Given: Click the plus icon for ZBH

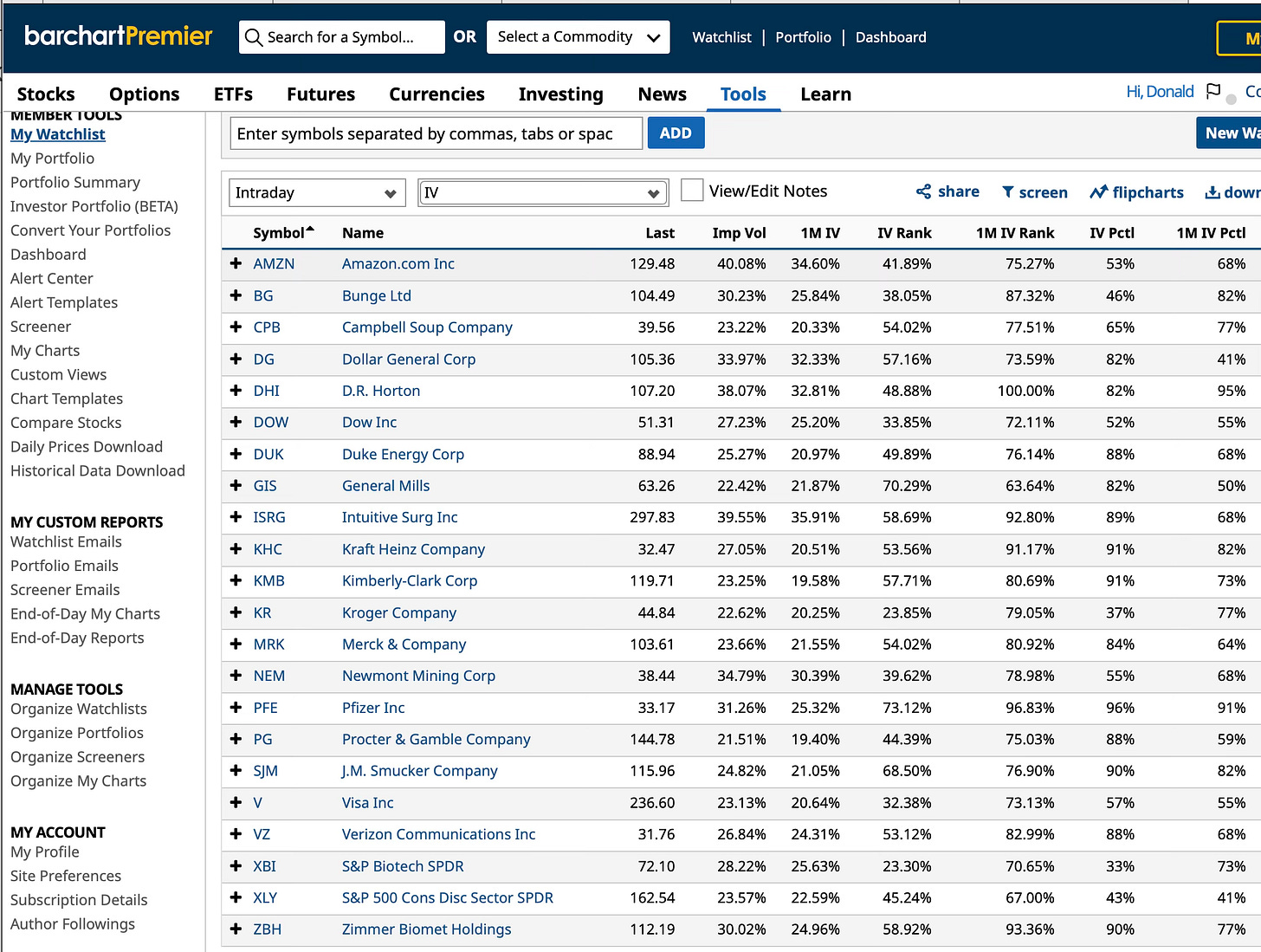Looking at the screenshot, I should (x=236, y=929).
